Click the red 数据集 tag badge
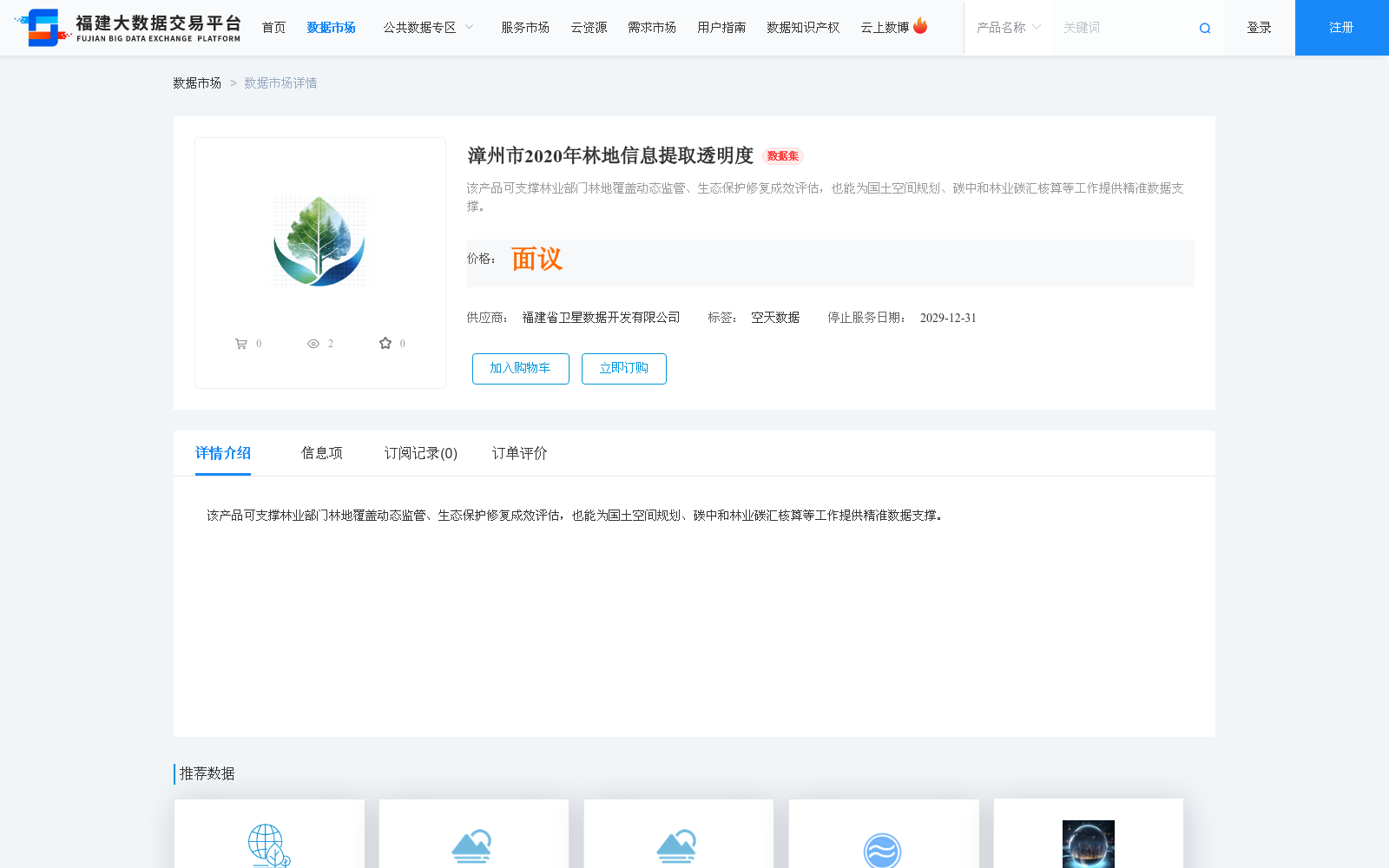Viewport: 1389px width, 868px height. click(x=783, y=156)
